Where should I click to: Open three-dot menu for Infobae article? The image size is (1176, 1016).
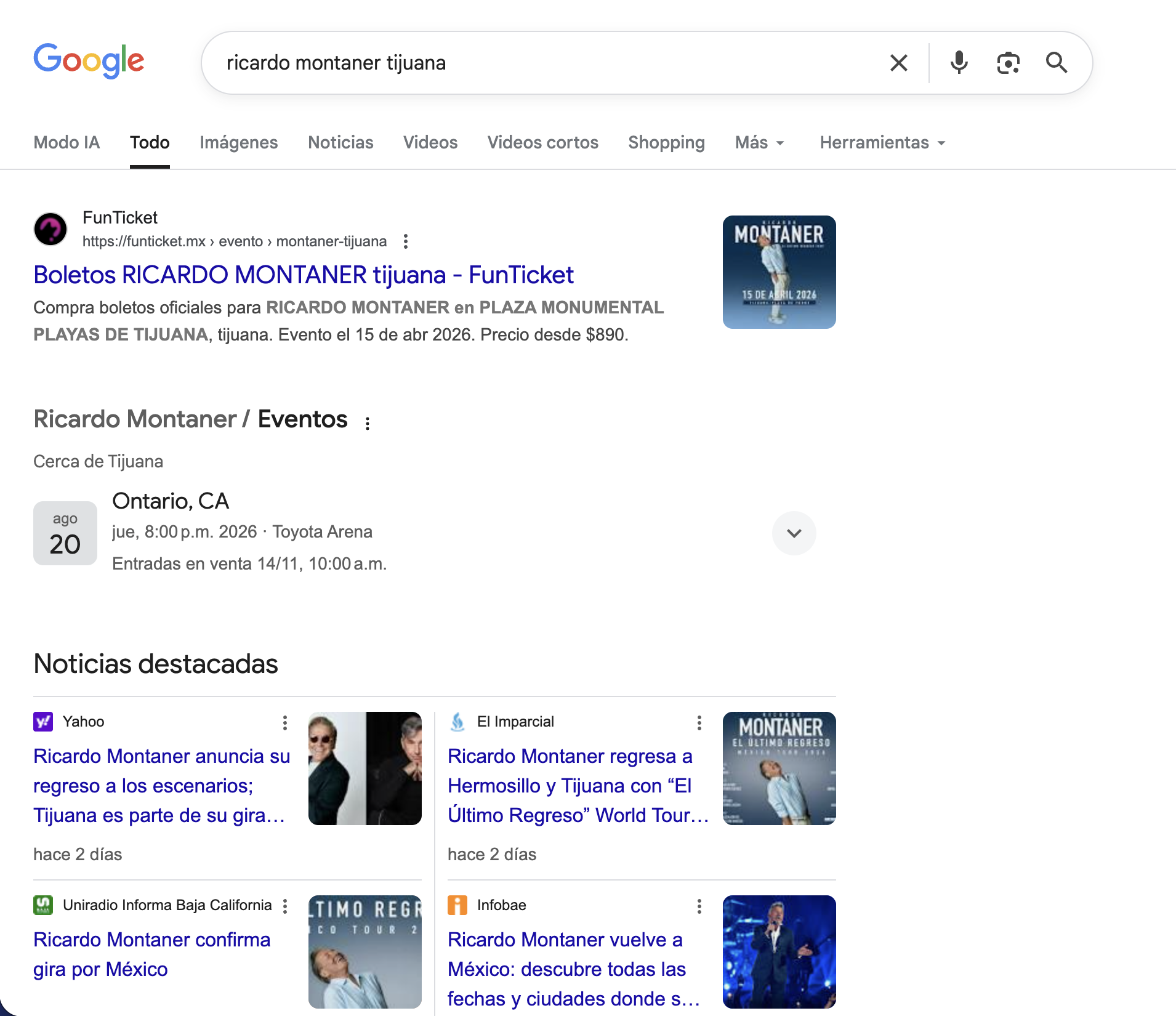699,906
